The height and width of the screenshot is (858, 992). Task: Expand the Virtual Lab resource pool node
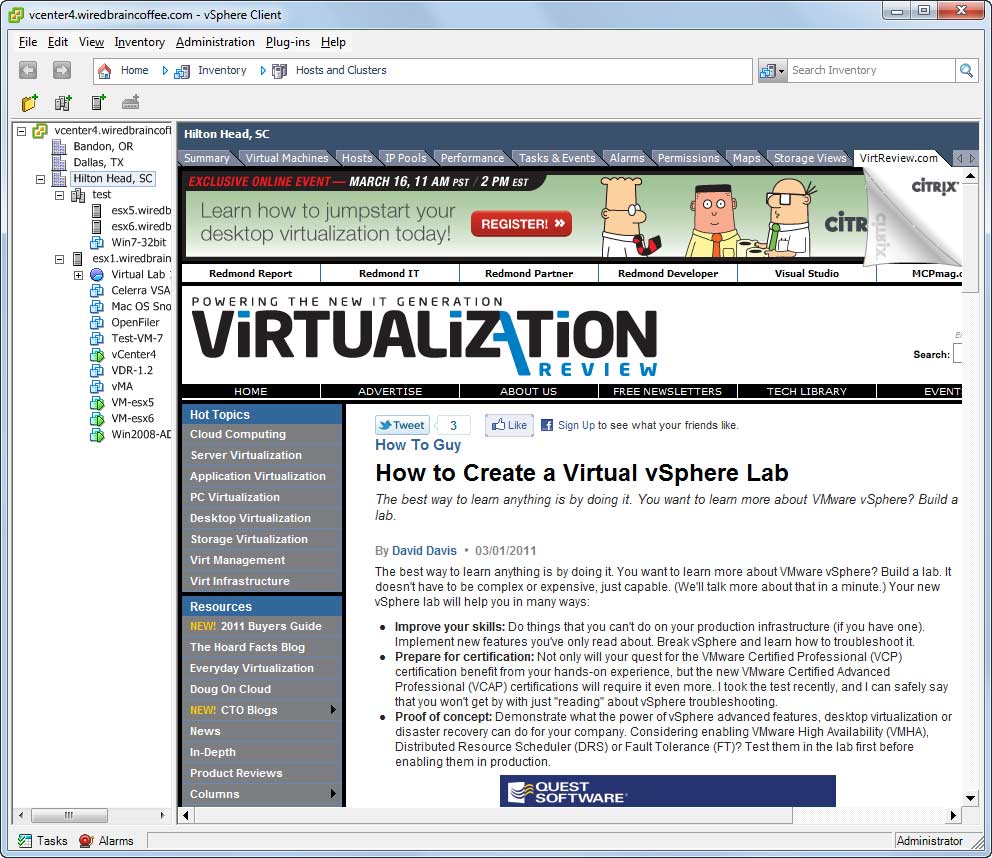point(78,275)
